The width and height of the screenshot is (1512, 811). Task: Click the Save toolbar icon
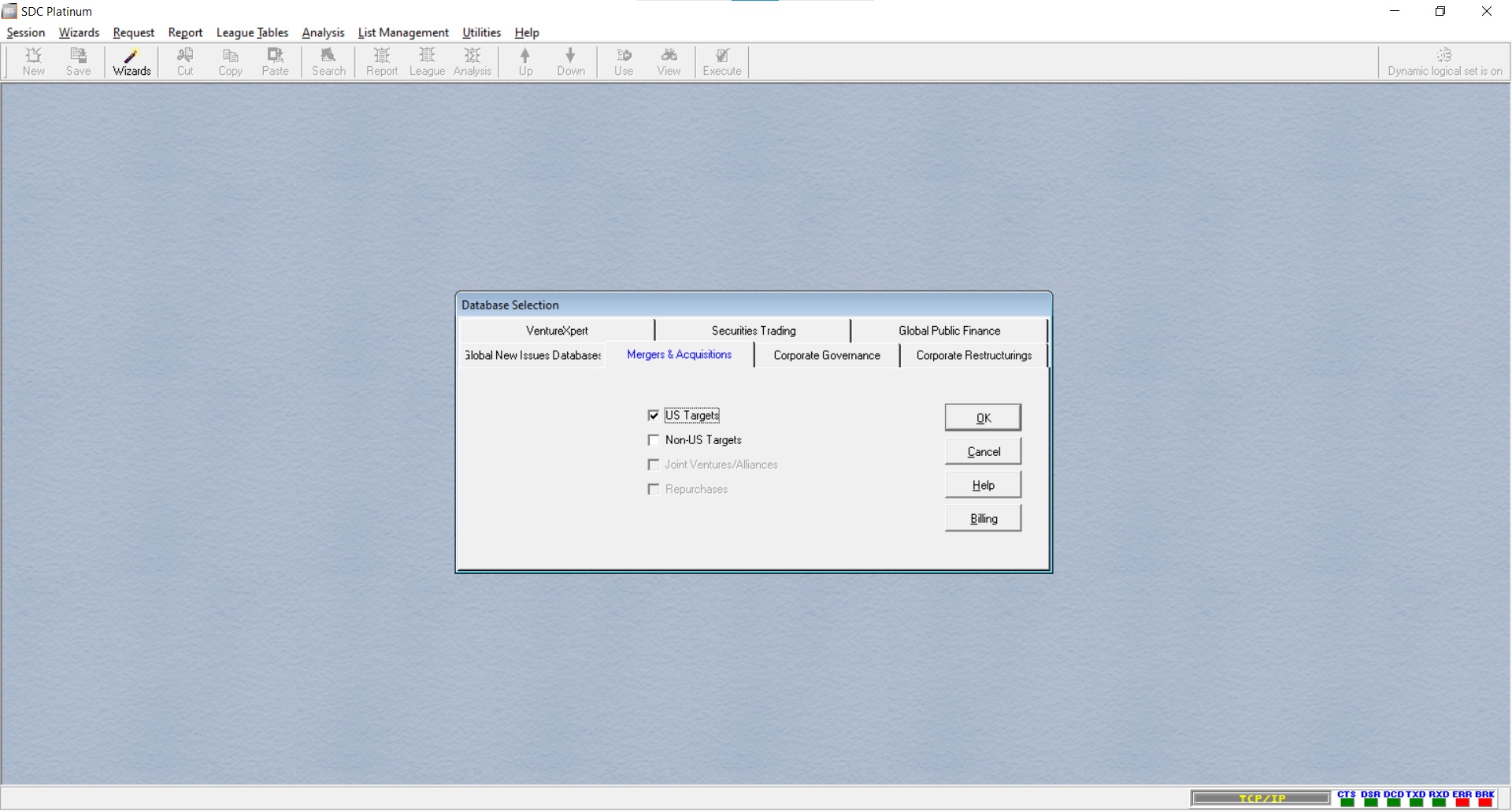[78, 62]
